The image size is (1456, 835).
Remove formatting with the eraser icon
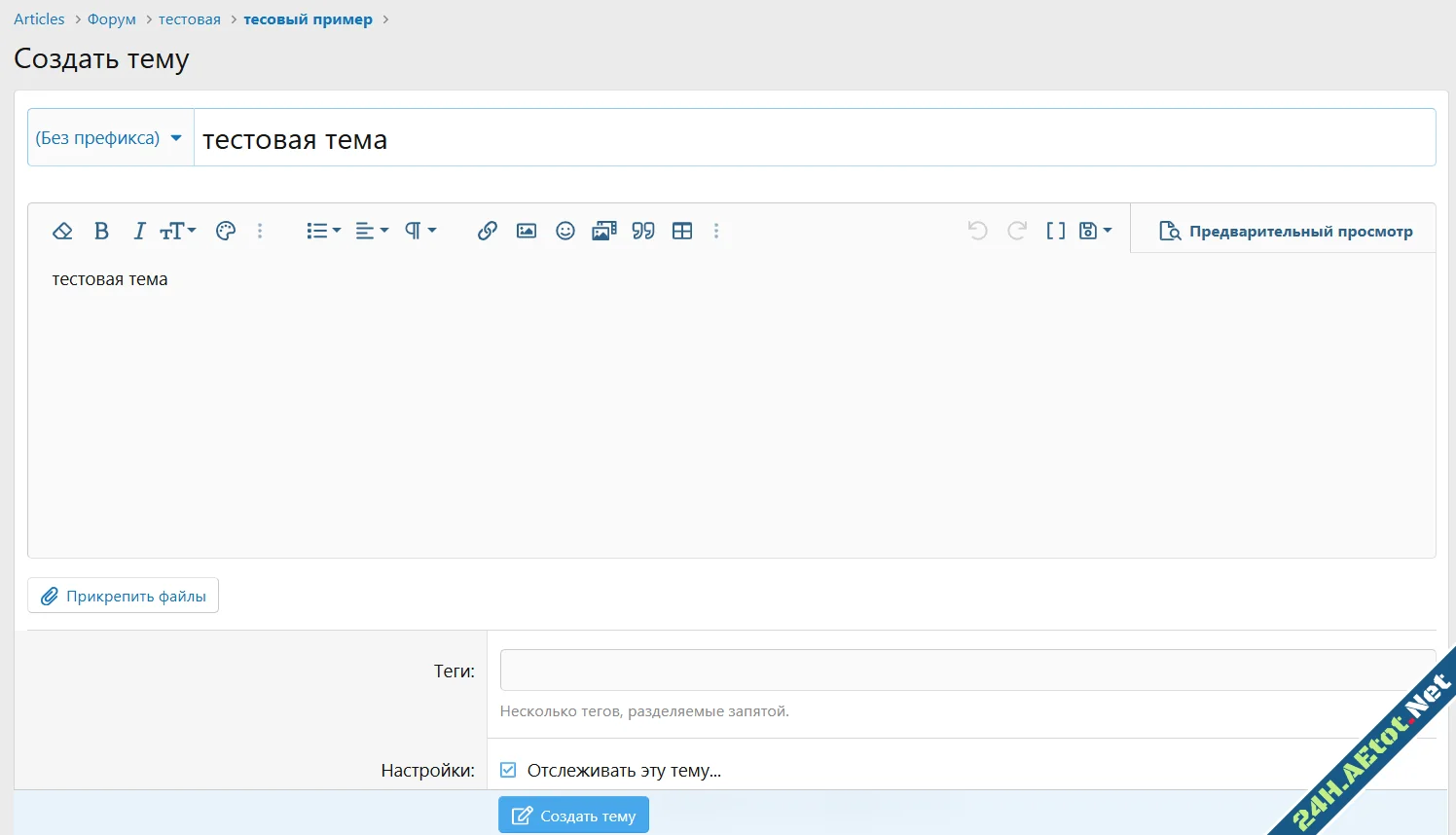click(x=62, y=231)
